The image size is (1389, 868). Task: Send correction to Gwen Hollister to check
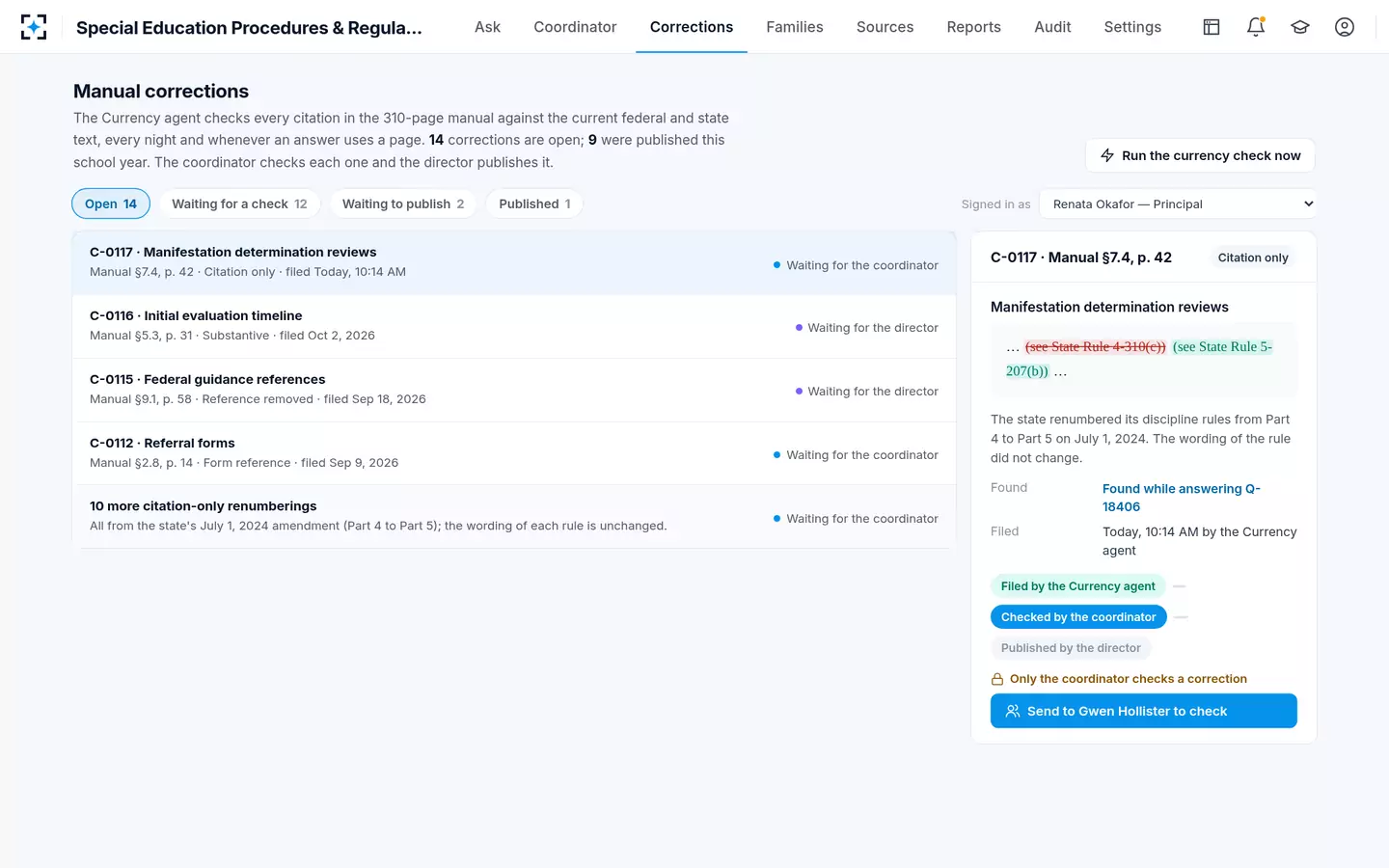coord(1143,711)
